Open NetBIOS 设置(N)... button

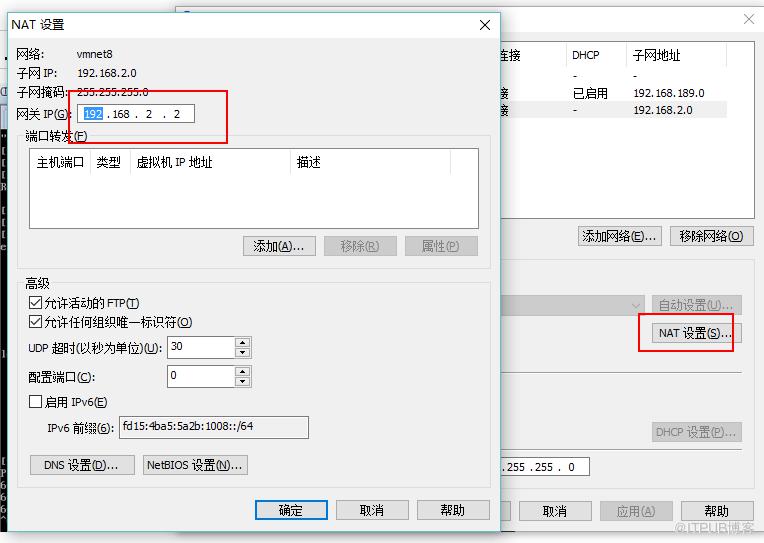pos(195,465)
